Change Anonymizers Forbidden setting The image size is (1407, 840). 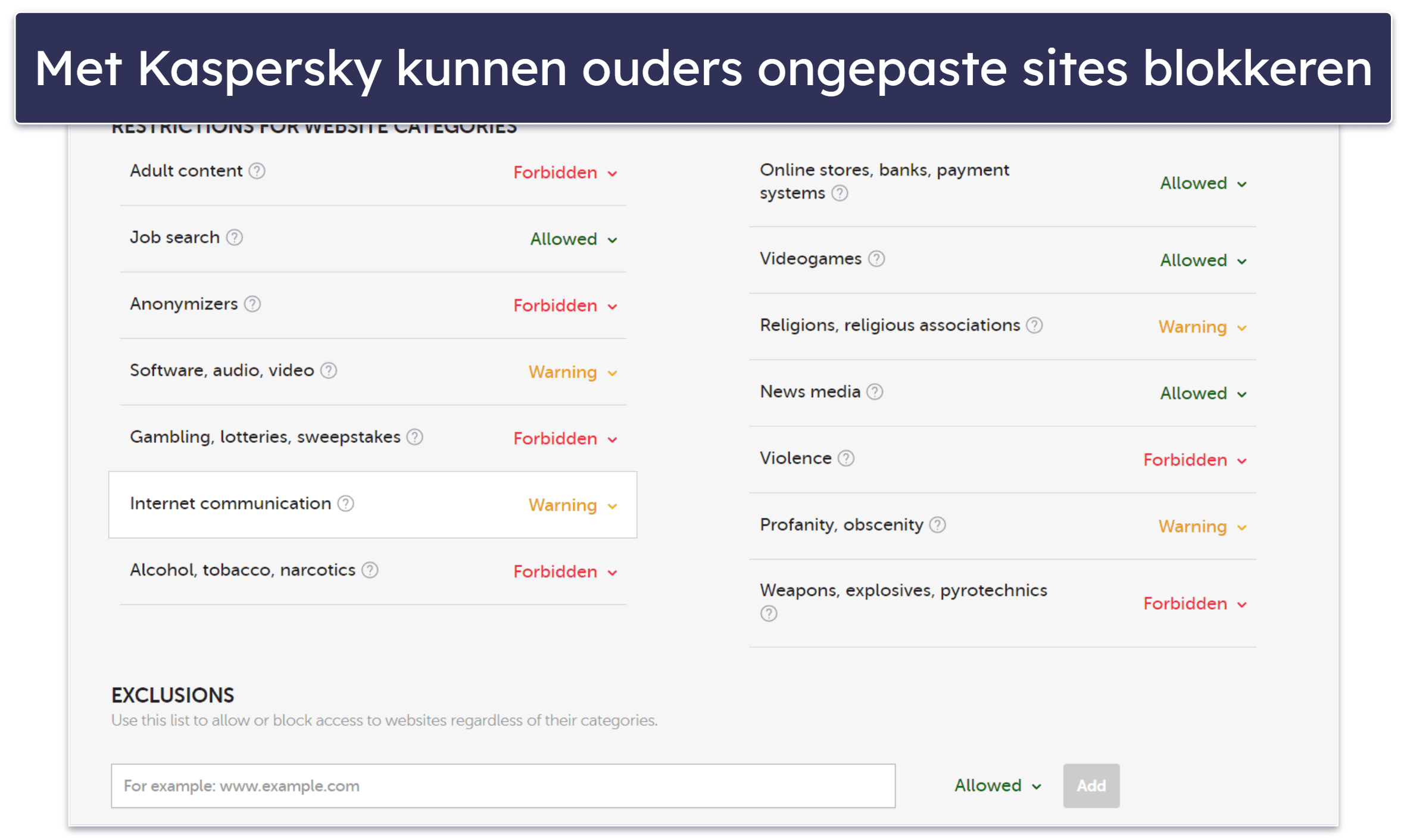(x=565, y=306)
